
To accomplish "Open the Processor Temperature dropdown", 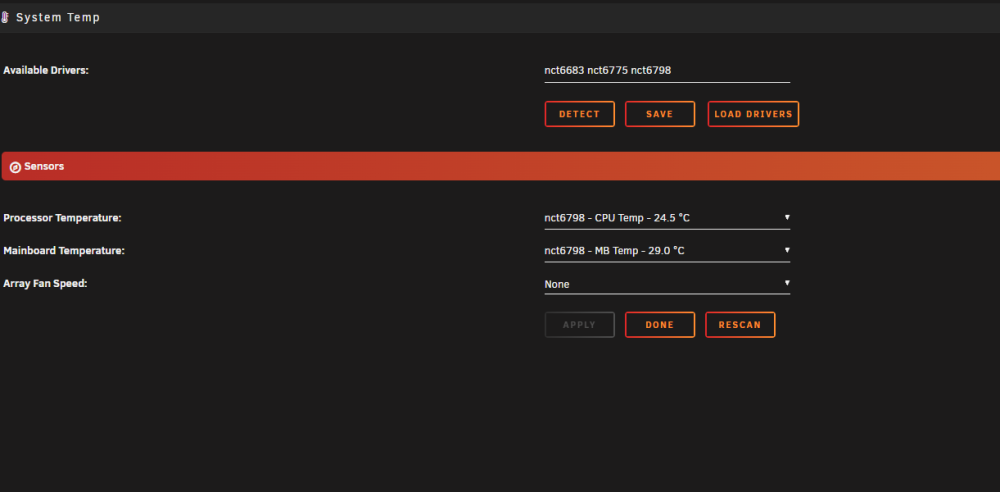I will pos(667,218).
